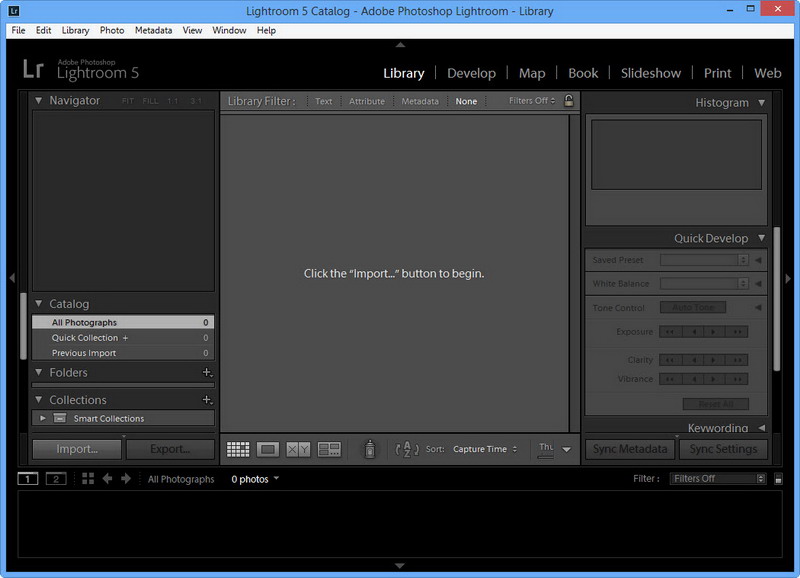Image resolution: width=800 pixels, height=578 pixels.
Task: Switch to the Develop module
Action: [x=471, y=73]
